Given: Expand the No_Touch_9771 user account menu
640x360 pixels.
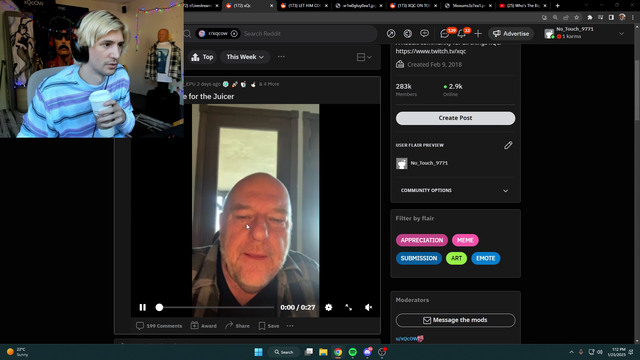Looking at the screenshot, I should point(584,33).
